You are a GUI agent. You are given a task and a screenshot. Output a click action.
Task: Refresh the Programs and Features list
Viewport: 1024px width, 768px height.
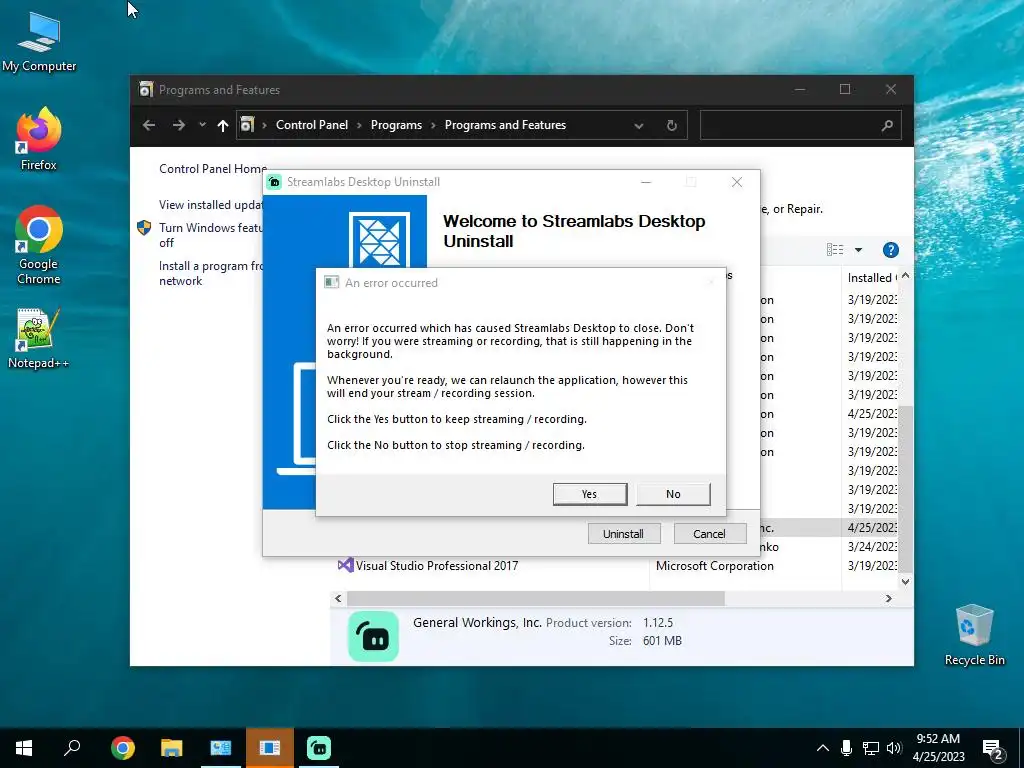pos(671,125)
